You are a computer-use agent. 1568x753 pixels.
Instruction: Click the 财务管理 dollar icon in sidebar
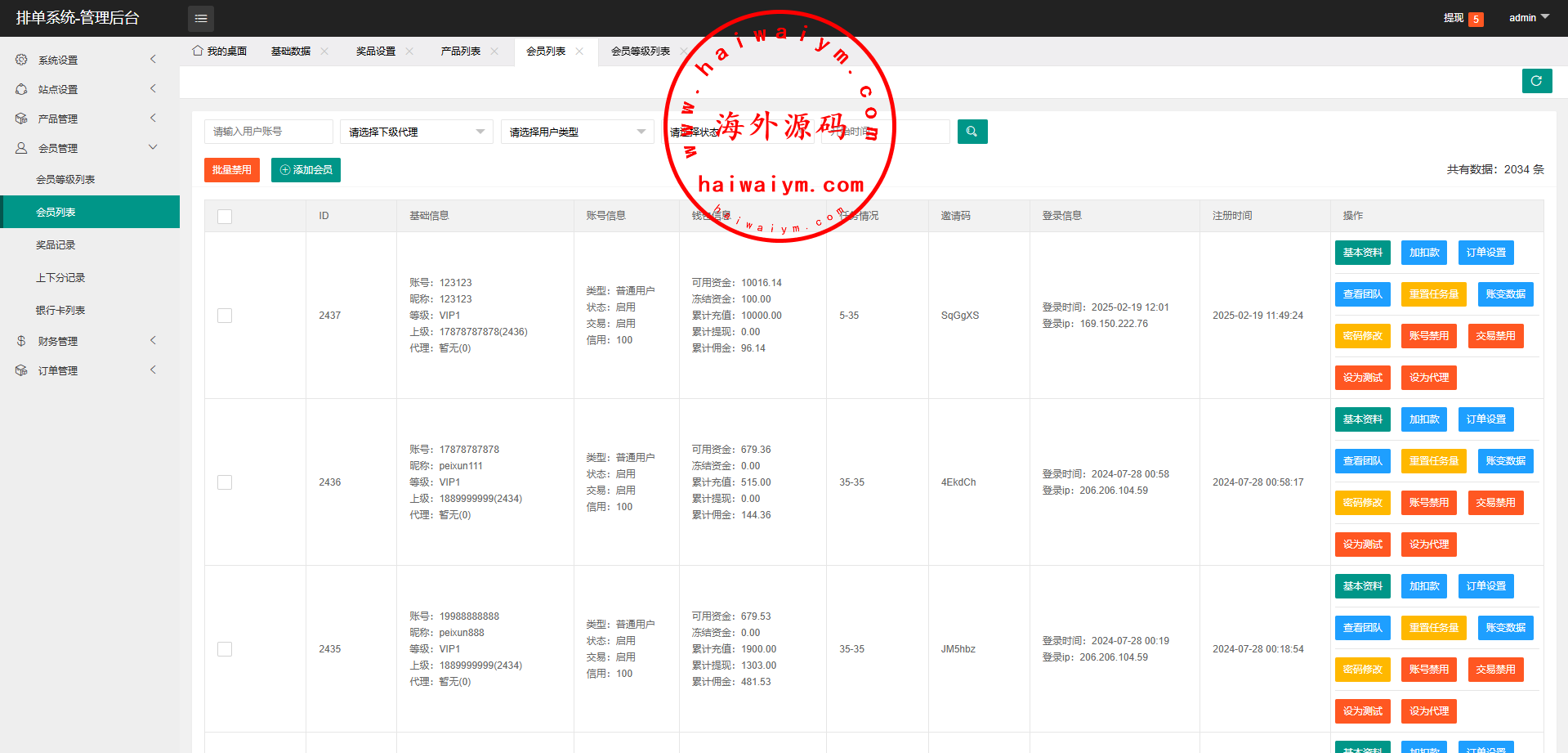click(x=21, y=341)
